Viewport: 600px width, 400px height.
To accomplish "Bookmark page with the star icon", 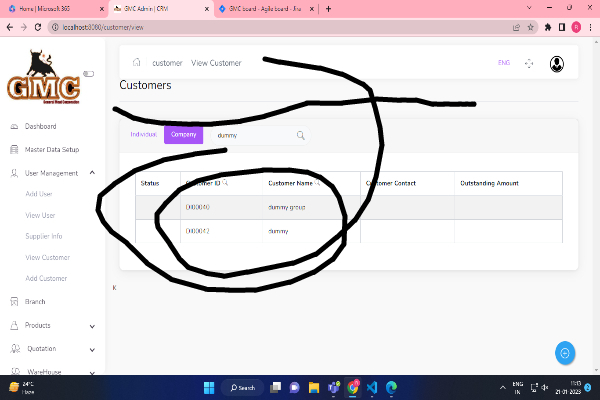I will coord(532,27).
